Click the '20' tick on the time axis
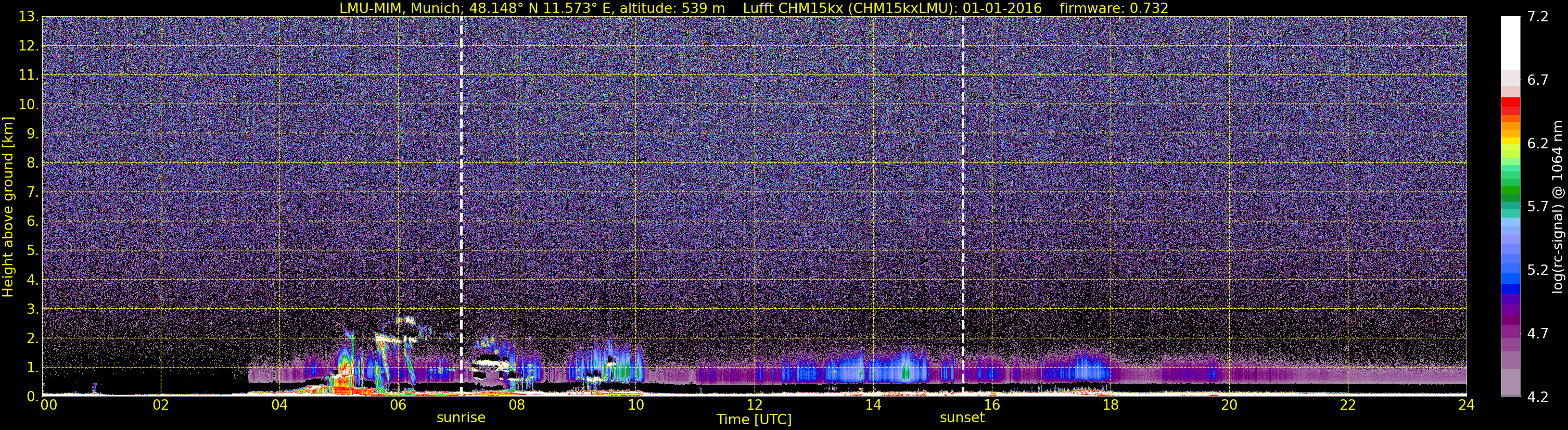Screen dimensions: 1568x430 (1229, 405)
